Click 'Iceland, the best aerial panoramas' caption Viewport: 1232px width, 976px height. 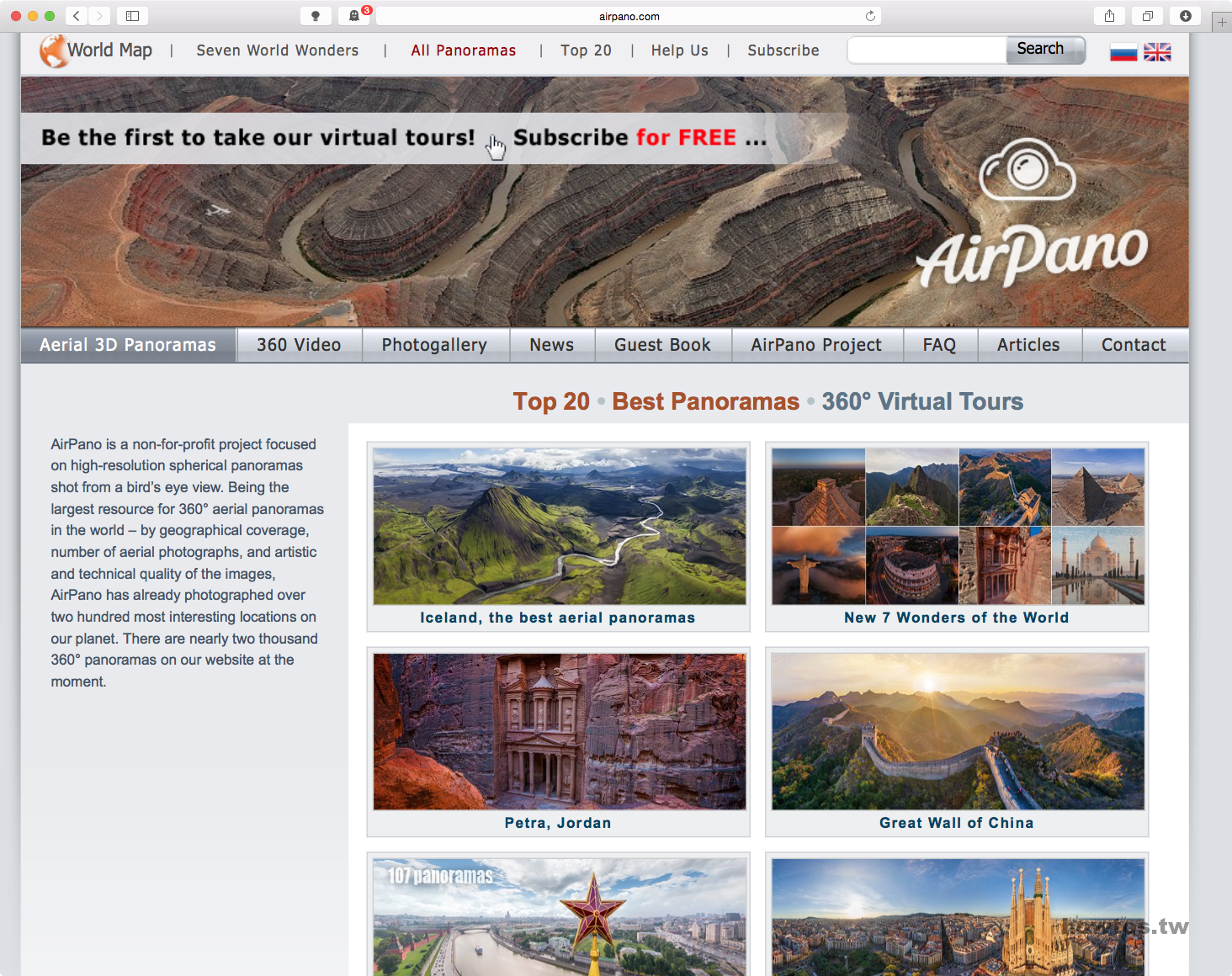tap(558, 618)
